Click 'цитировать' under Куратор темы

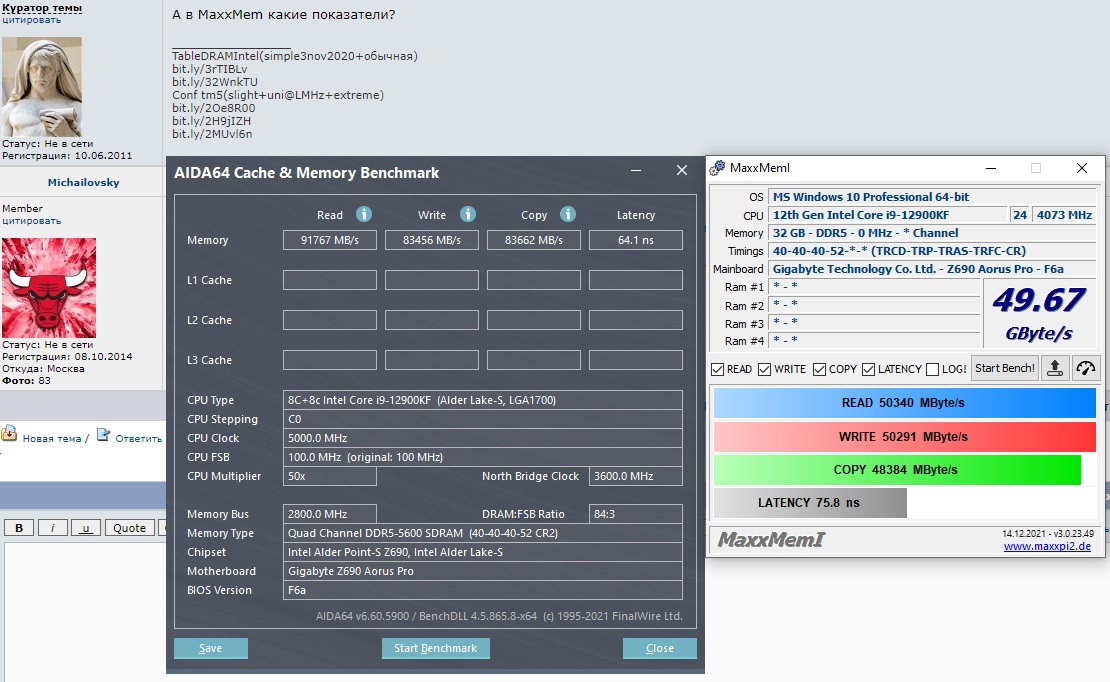pyautogui.click(x=32, y=20)
